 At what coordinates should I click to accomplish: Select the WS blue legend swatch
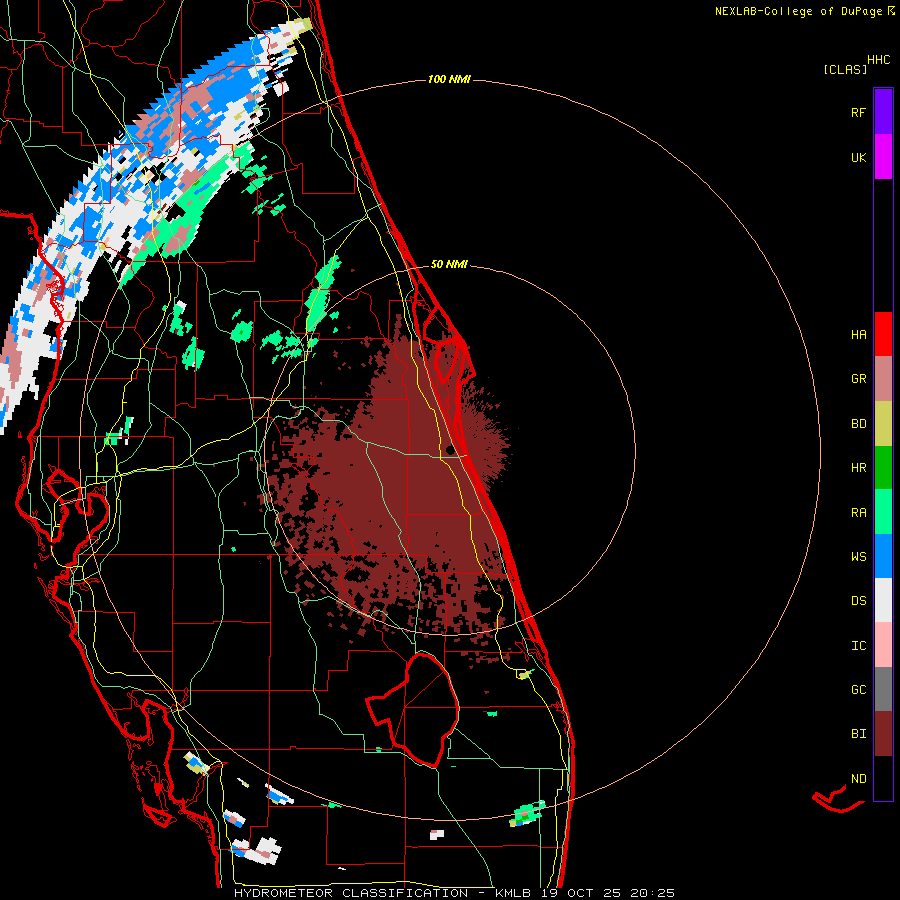click(883, 556)
